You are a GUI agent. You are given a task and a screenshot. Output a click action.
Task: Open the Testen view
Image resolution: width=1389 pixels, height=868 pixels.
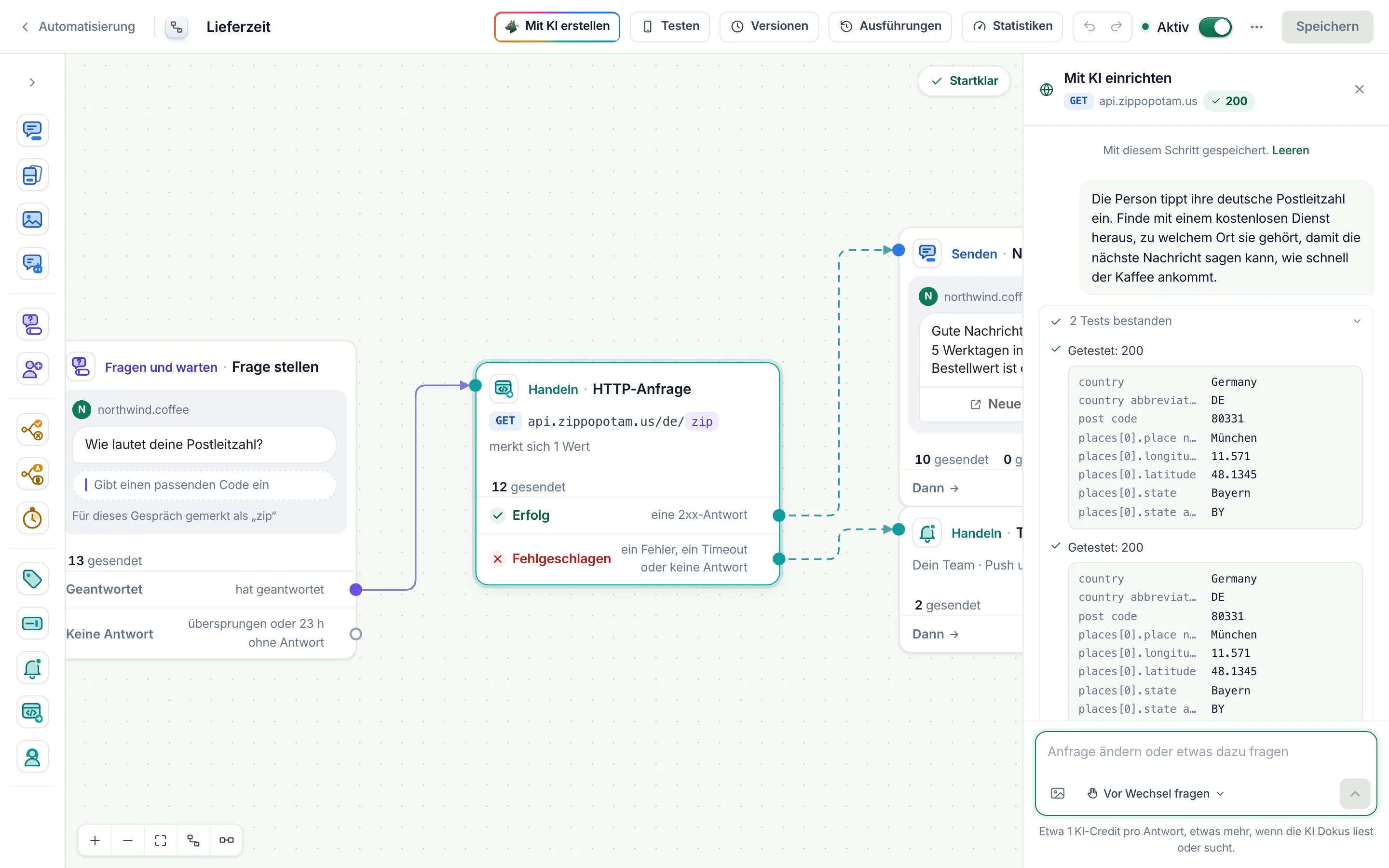[x=670, y=27]
